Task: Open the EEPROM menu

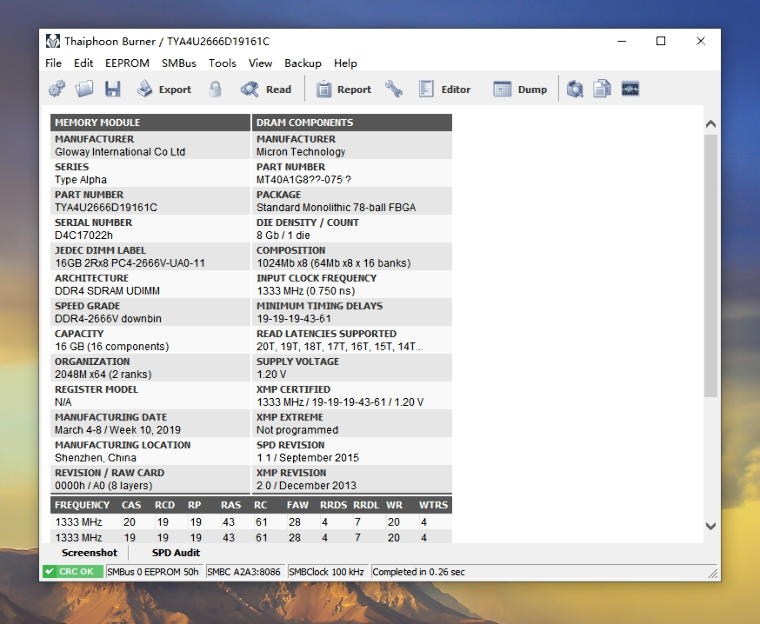Action: click(127, 63)
